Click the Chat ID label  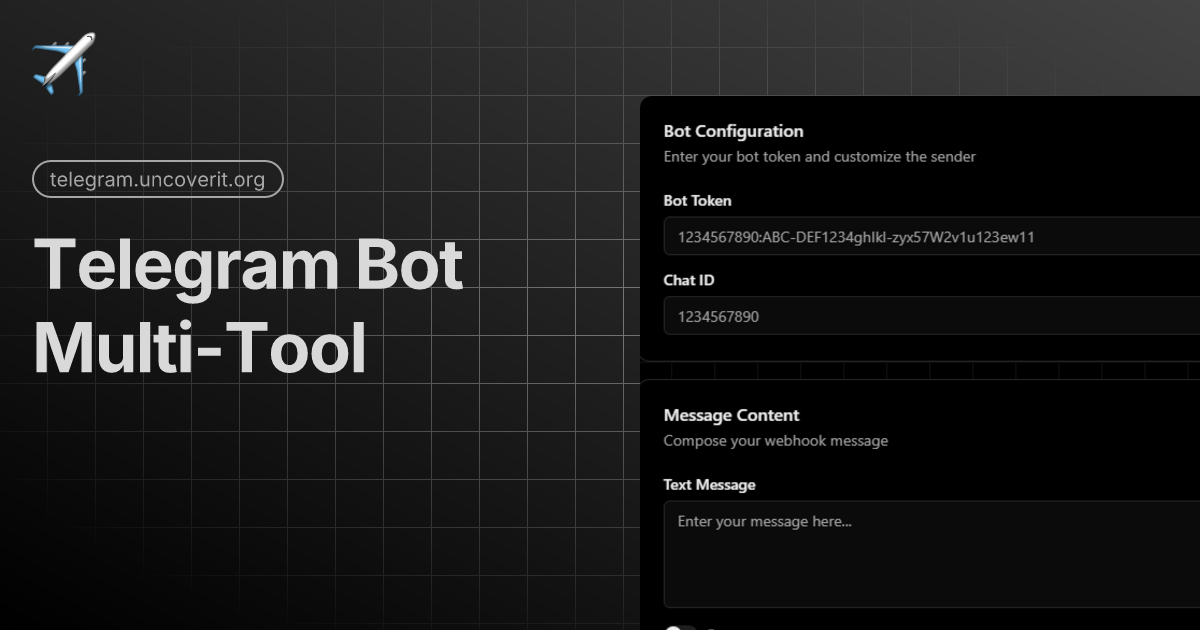tap(688, 280)
